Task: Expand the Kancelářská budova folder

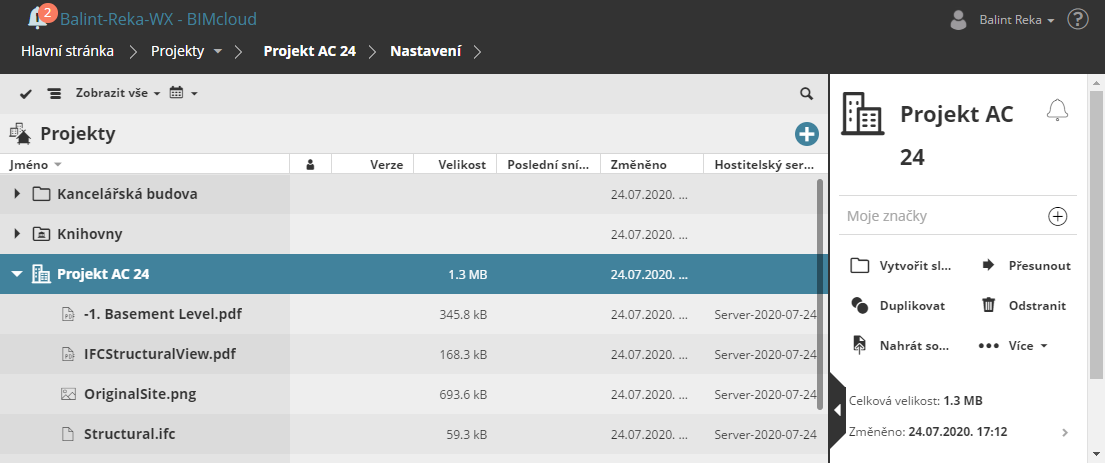Action: [x=17, y=194]
